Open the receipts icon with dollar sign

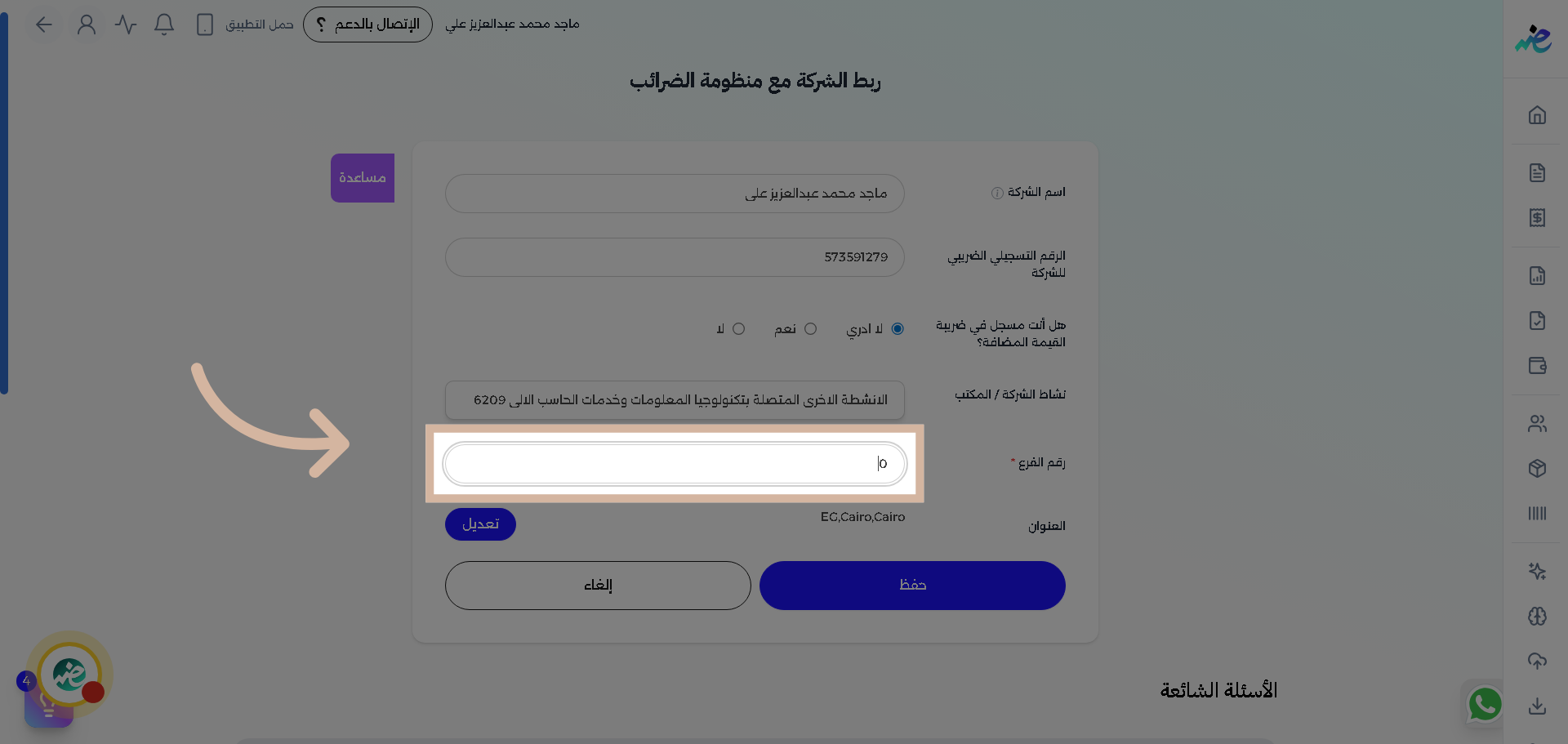(x=1538, y=218)
